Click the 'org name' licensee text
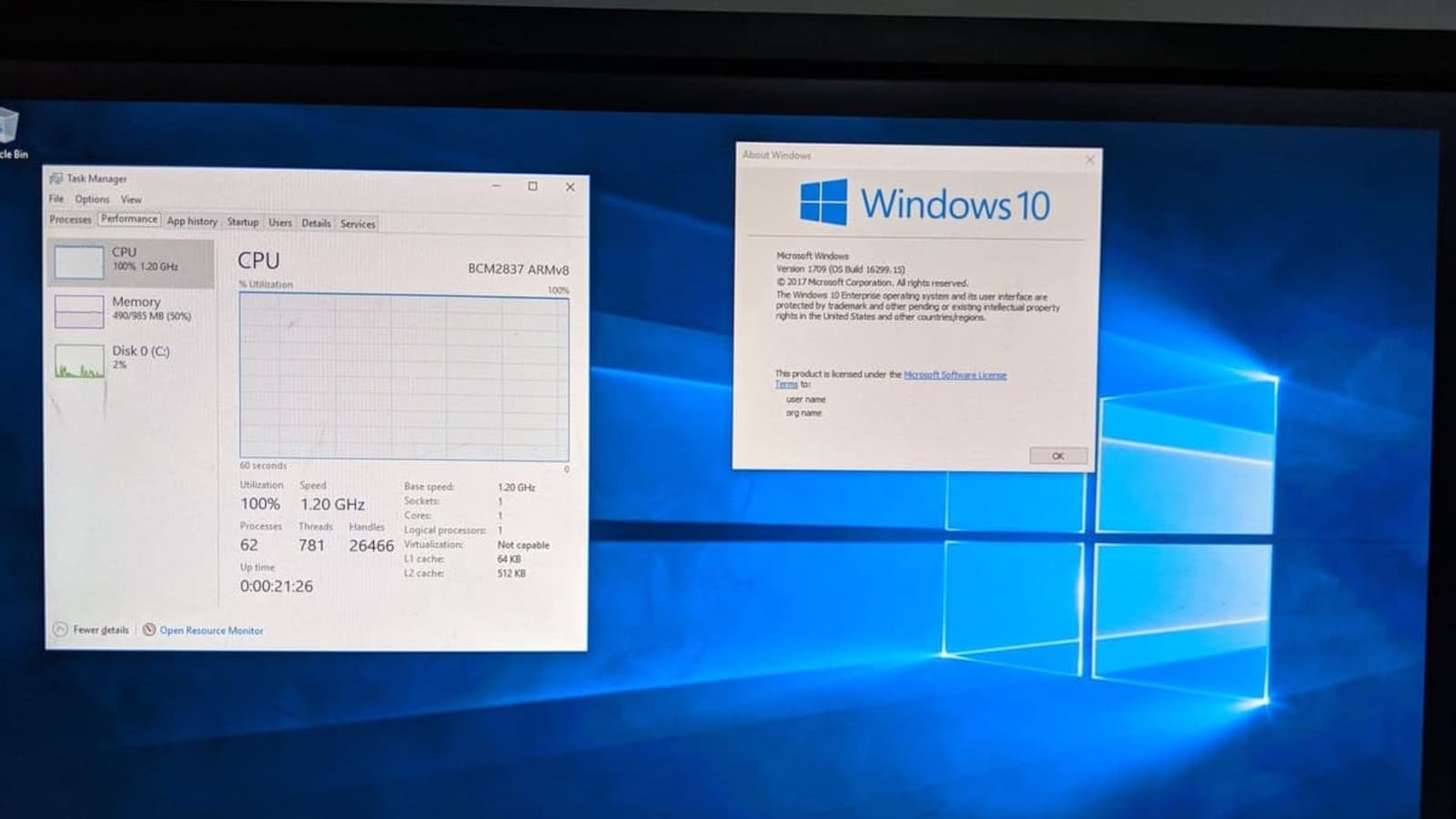The image size is (1456, 819). coord(804,413)
